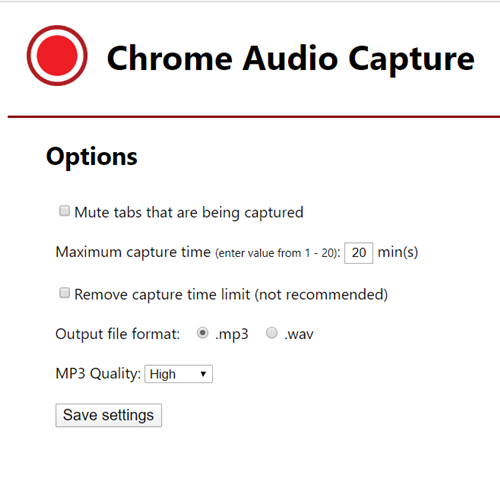The height and width of the screenshot is (484, 500).
Task: Click the Options heading
Action: [92, 157]
